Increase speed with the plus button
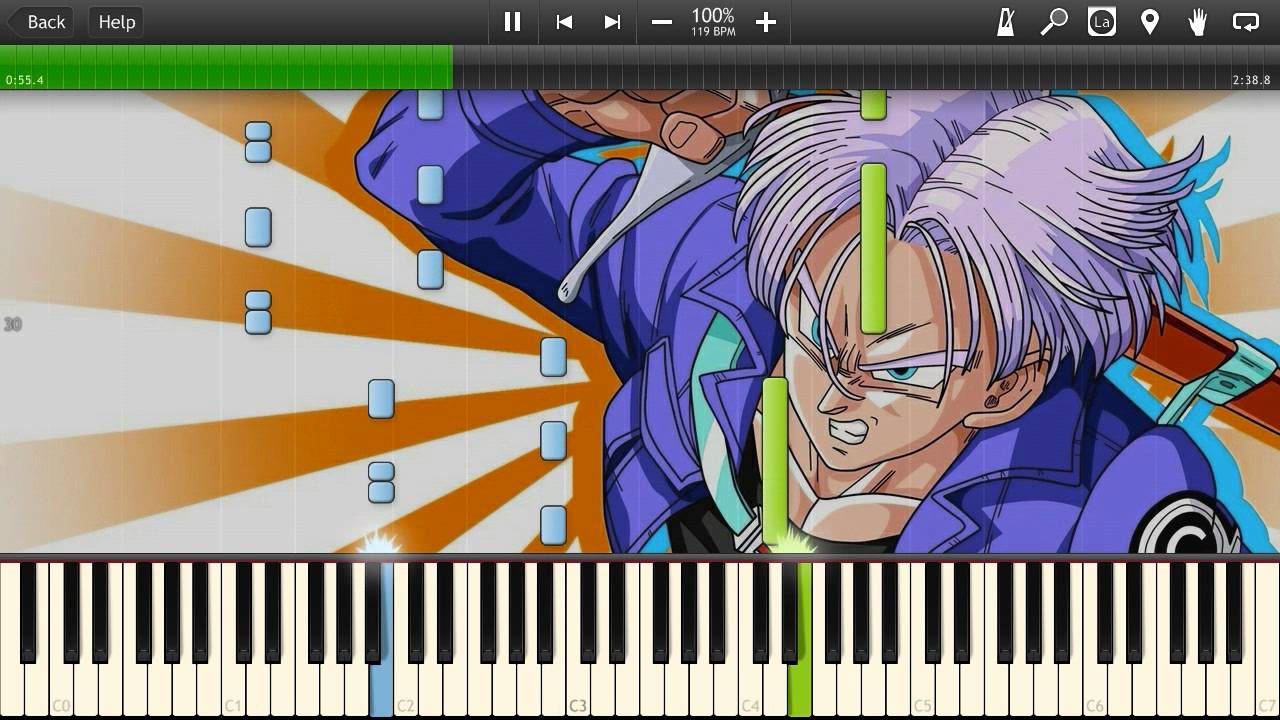The height and width of the screenshot is (720, 1280). [766, 22]
